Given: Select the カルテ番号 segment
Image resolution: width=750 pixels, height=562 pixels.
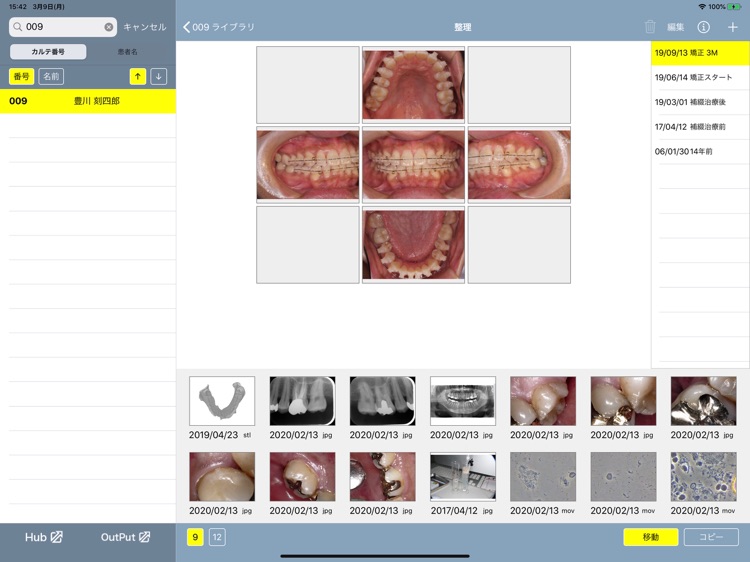Looking at the screenshot, I should click(48, 52).
